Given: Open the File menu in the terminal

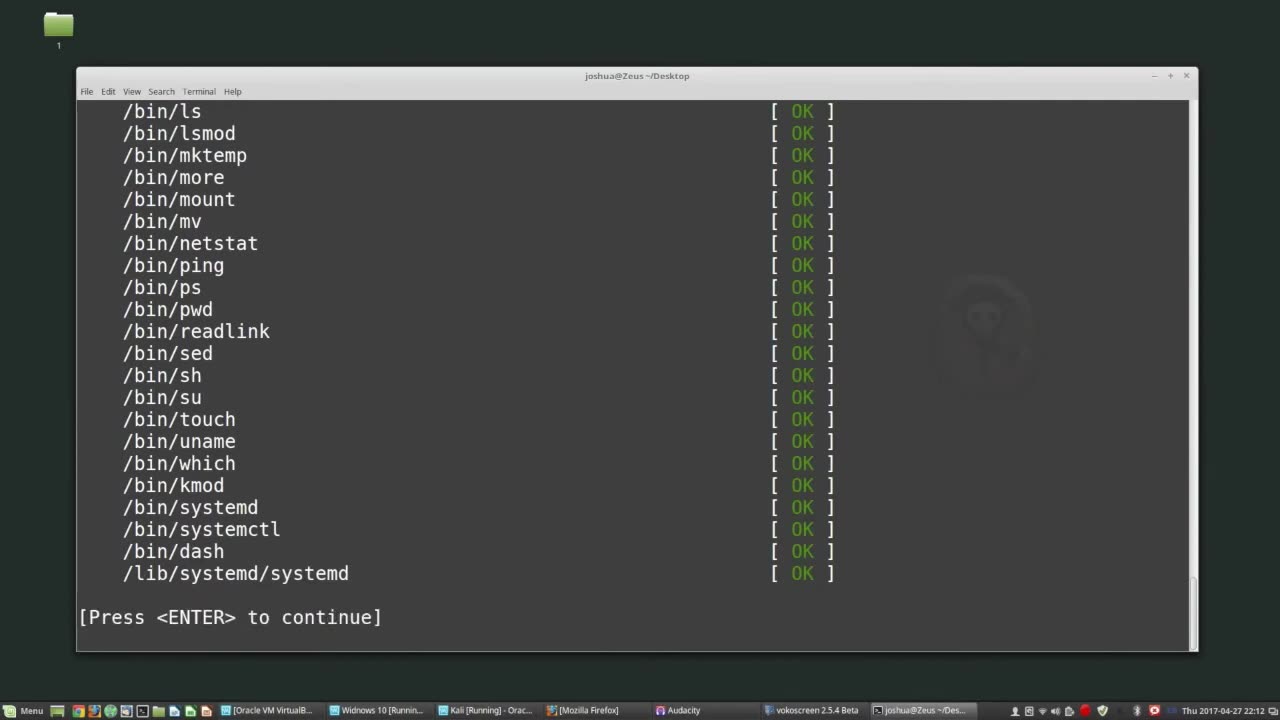Looking at the screenshot, I should click(x=87, y=91).
